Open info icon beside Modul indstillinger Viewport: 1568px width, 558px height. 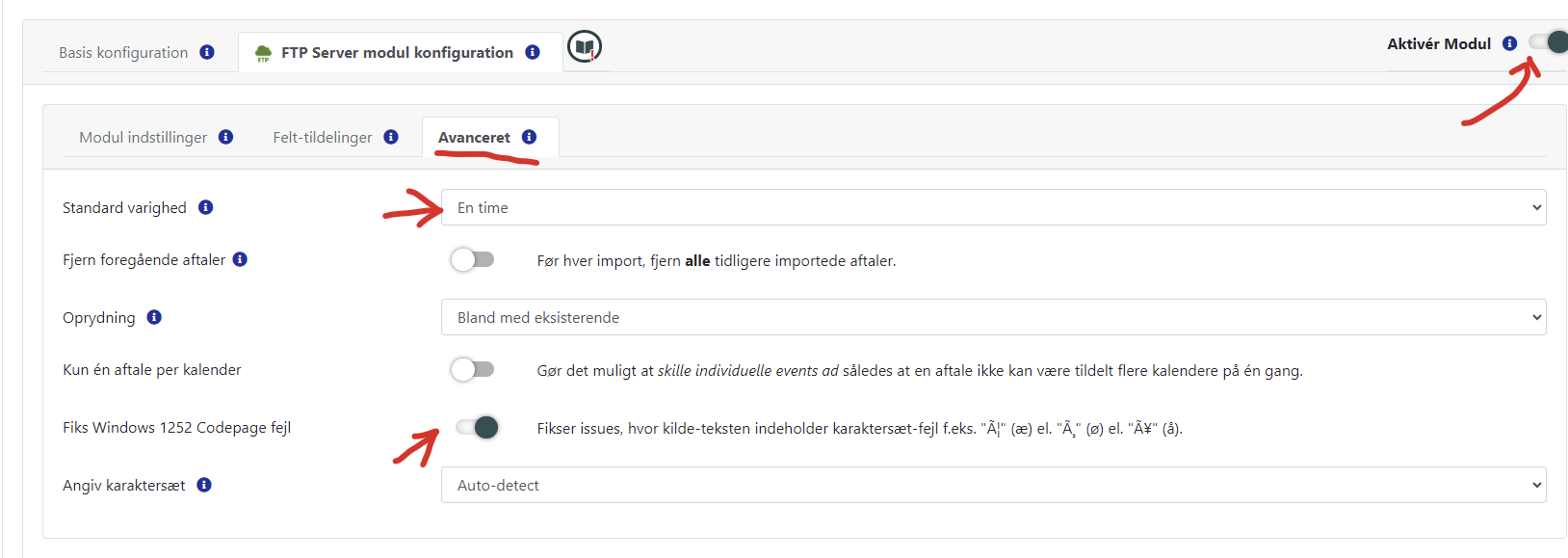click(226, 137)
